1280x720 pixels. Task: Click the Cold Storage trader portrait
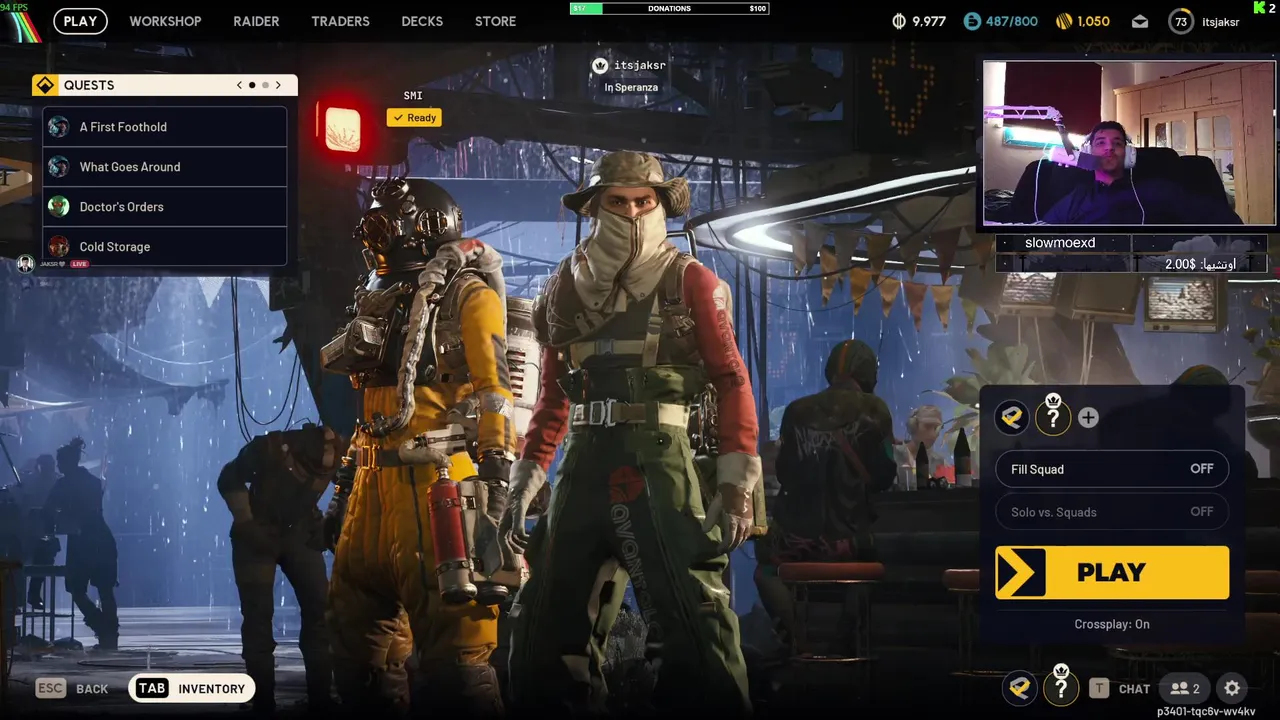59,247
